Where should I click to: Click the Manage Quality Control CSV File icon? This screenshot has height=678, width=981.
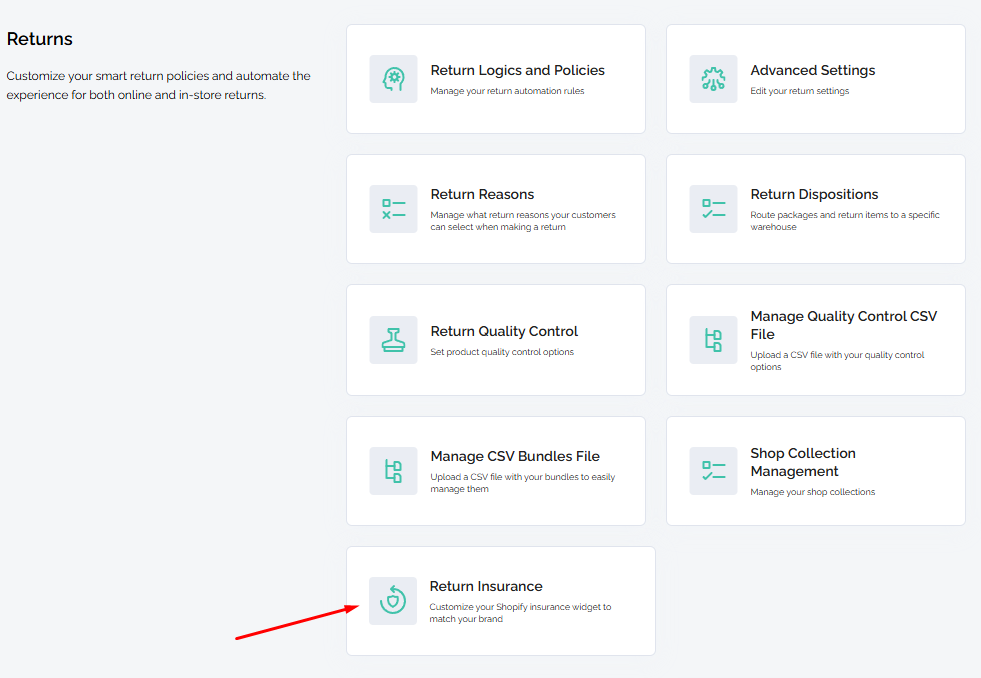coord(713,340)
